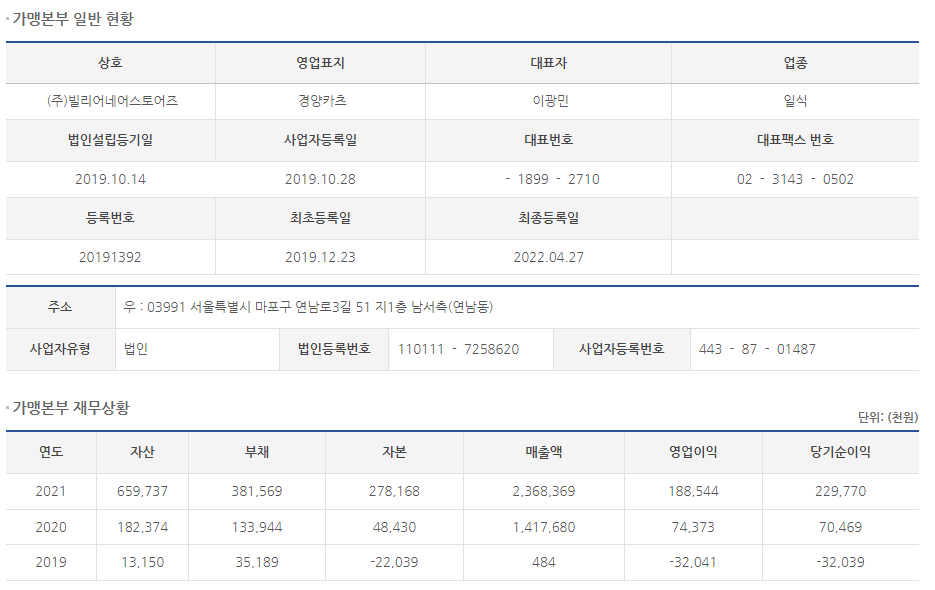935x590 pixels.
Task: Click the 영업이익 column header
Action: (x=693, y=452)
